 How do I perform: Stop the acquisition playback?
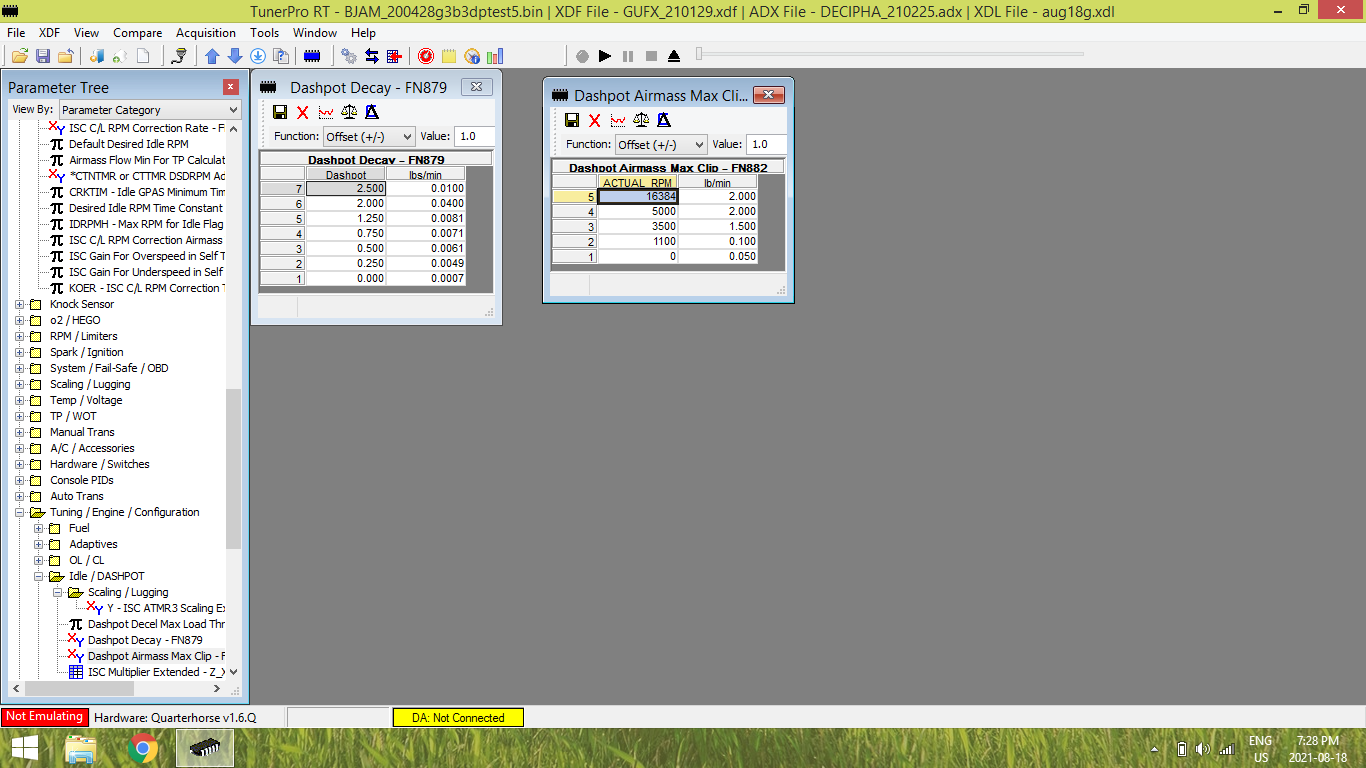(x=651, y=56)
